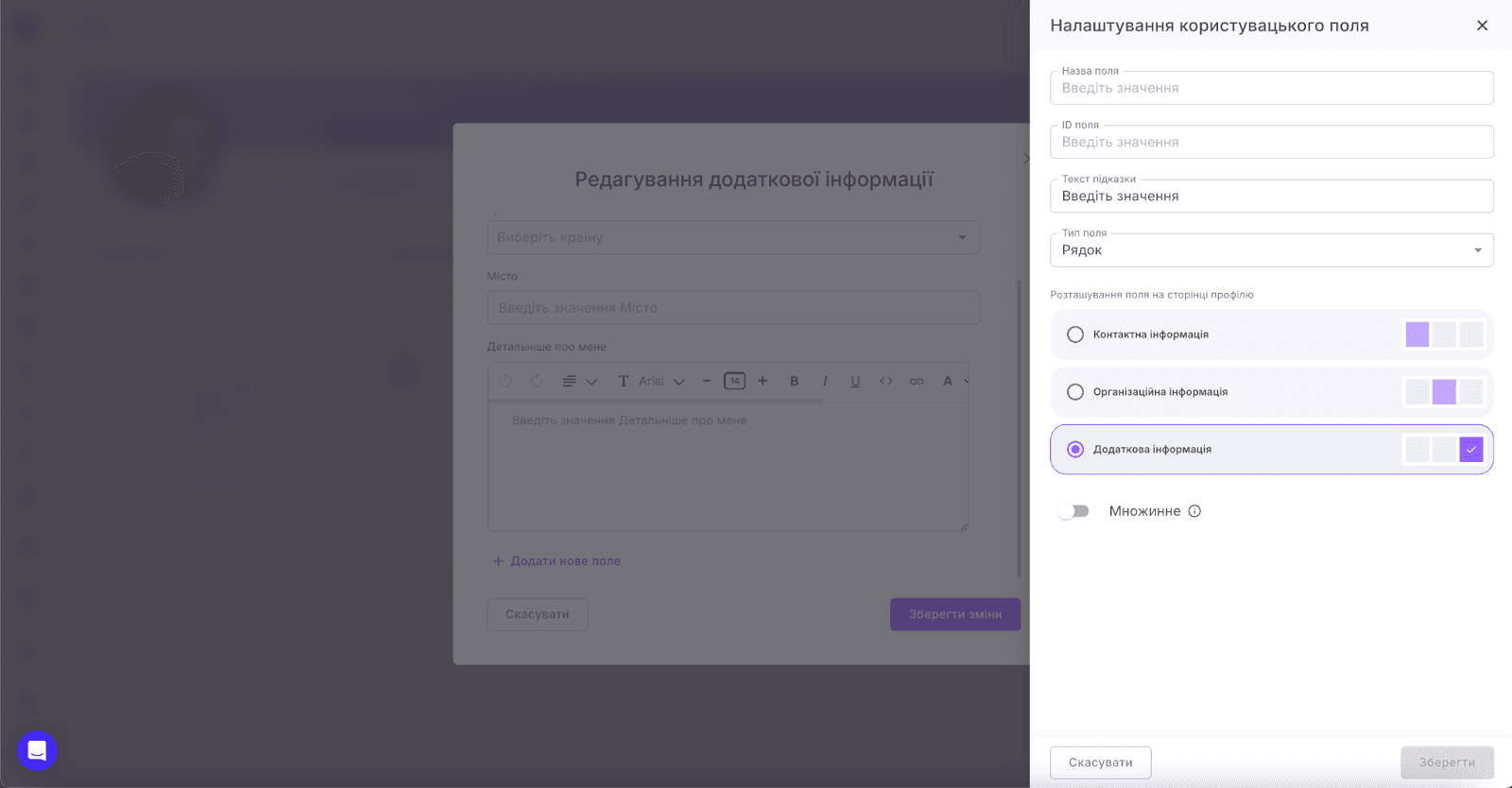Click the Зберегти зміни button
Viewport: 1512px width, 788px height.
[x=955, y=614]
